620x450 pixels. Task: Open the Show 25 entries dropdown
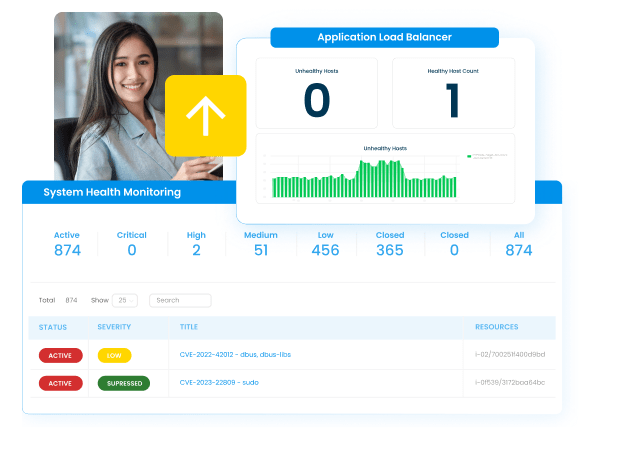(x=125, y=300)
